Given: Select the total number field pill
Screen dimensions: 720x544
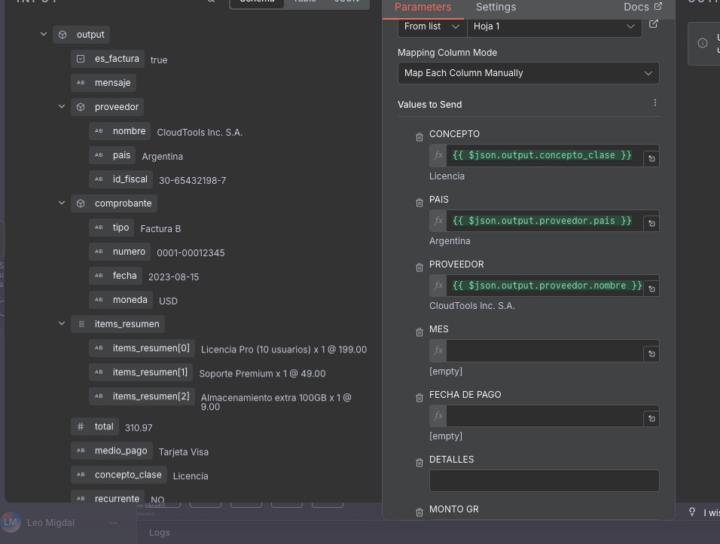Looking at the screenshot, I should coord(95,426).
